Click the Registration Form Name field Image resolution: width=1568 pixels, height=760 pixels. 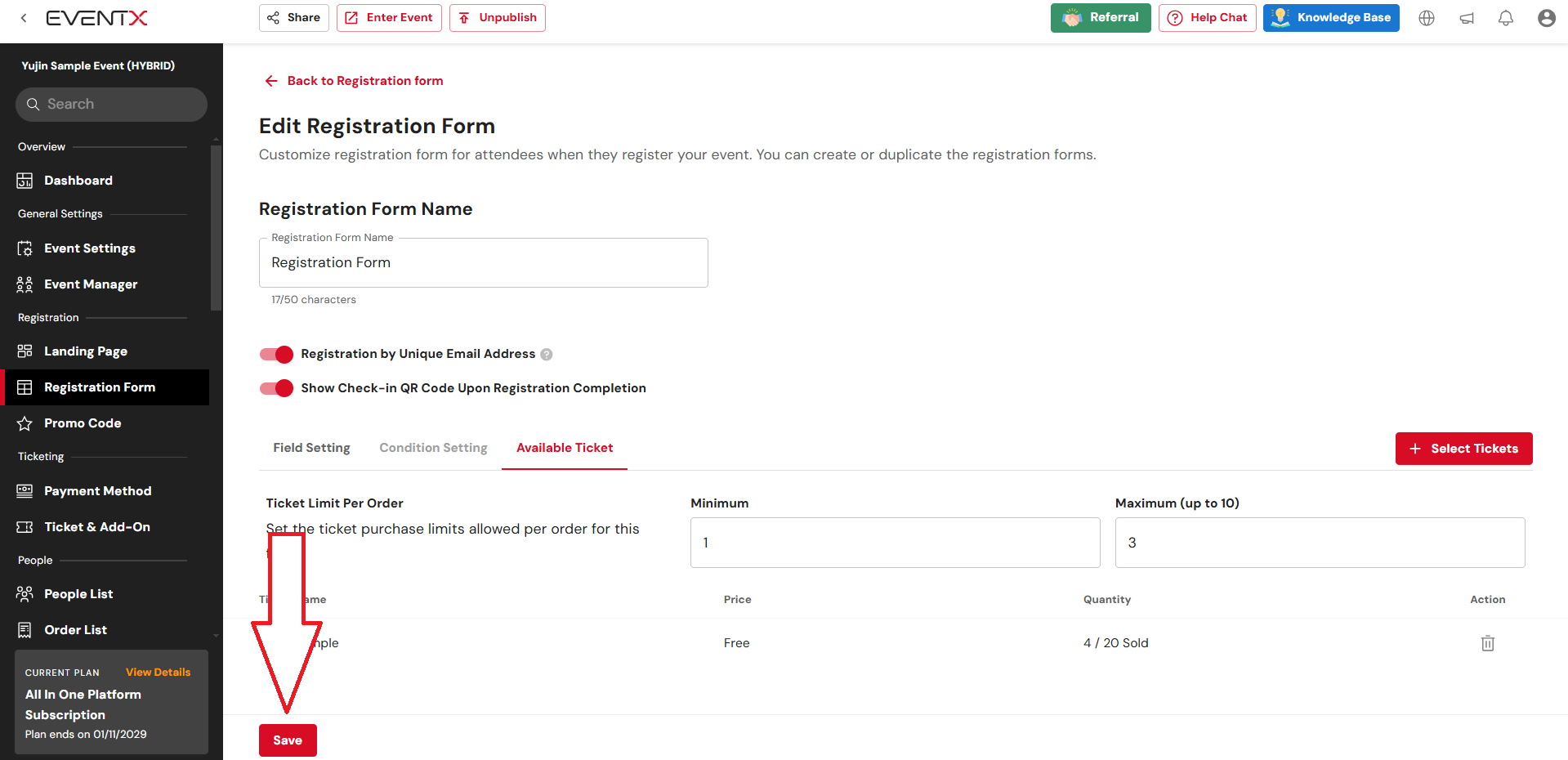pos(483,262)
